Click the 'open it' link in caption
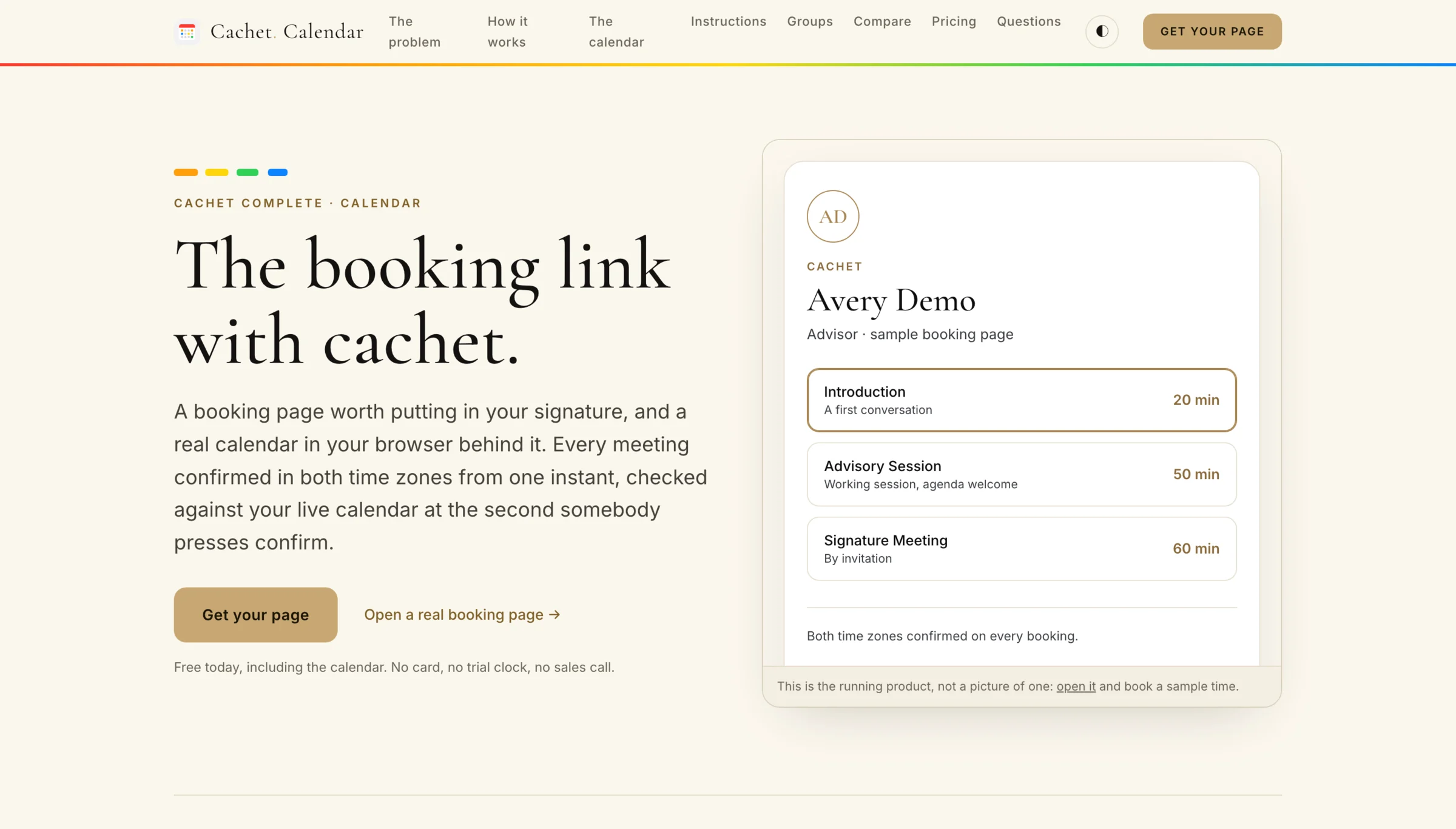Image resolution: width=1456 pixels, height=829 pixels. click(1076, 686)
